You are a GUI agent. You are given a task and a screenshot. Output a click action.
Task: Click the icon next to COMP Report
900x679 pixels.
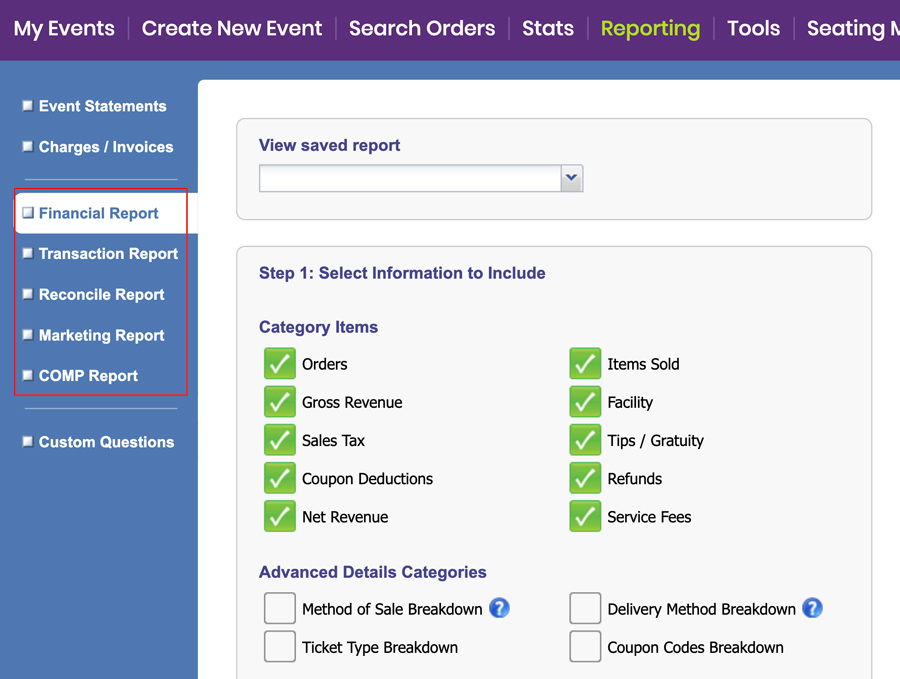click(26, 375)
